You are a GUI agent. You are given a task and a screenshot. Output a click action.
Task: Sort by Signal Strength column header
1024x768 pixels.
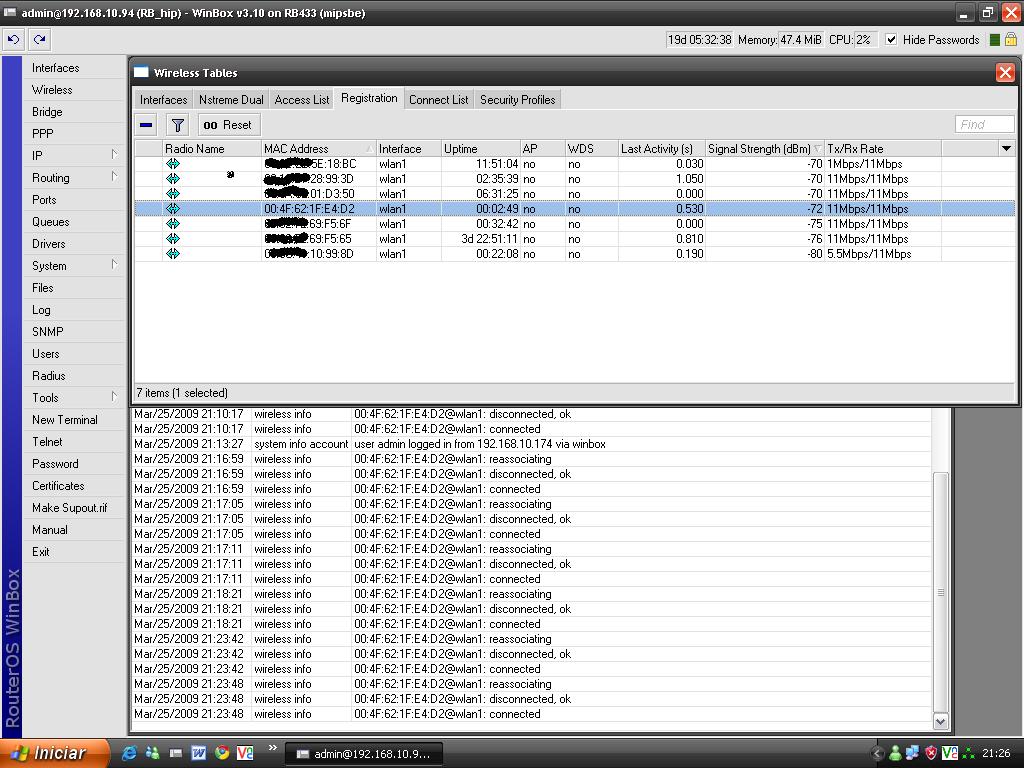click(x=764, y=149)
